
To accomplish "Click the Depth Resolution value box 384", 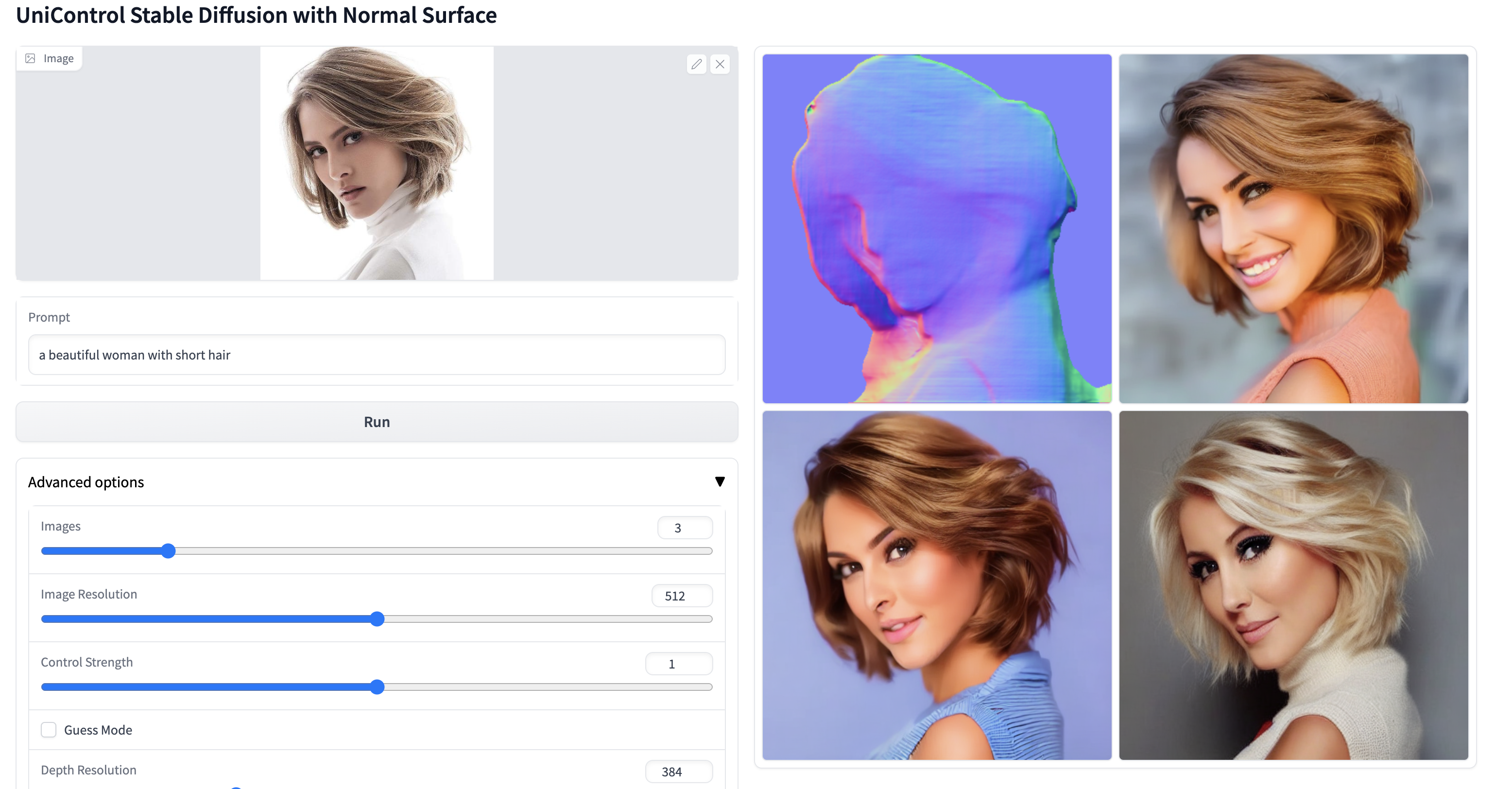I will point(679,772).
